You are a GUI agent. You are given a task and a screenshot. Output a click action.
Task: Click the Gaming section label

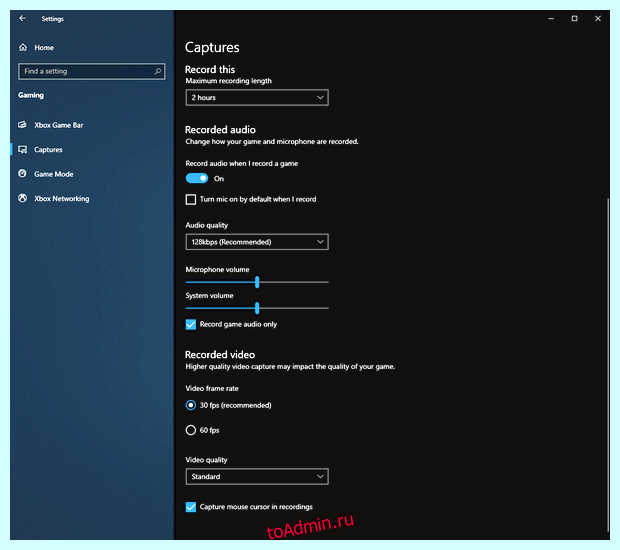(x=31, y=95)
